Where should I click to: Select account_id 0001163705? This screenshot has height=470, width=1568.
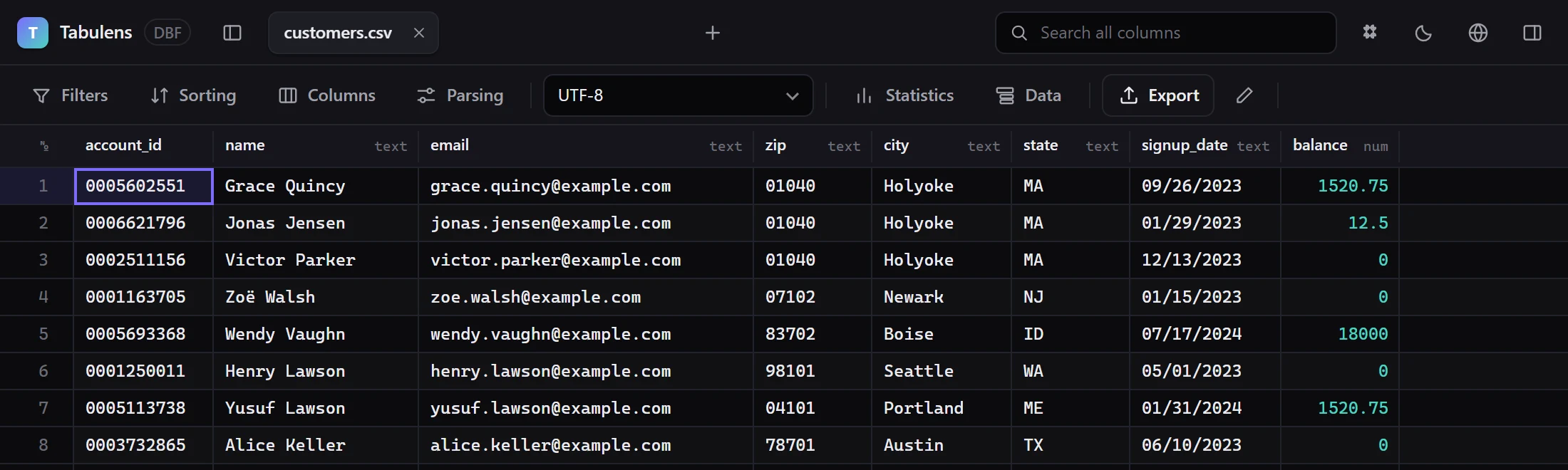(143, 298)
